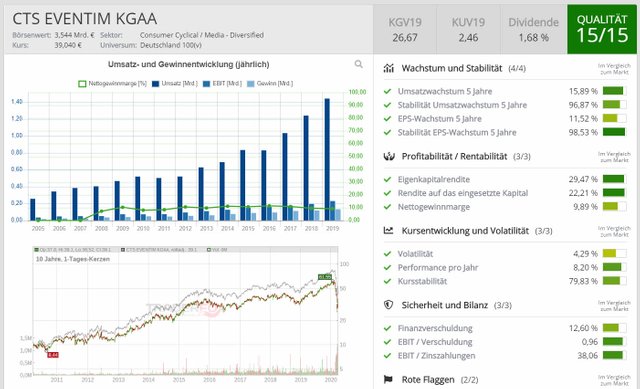Click checkmark beside Umsatzwachstum 5 Jahre
This screenshot has height=389, width=640.
click(x=387, y=91)
